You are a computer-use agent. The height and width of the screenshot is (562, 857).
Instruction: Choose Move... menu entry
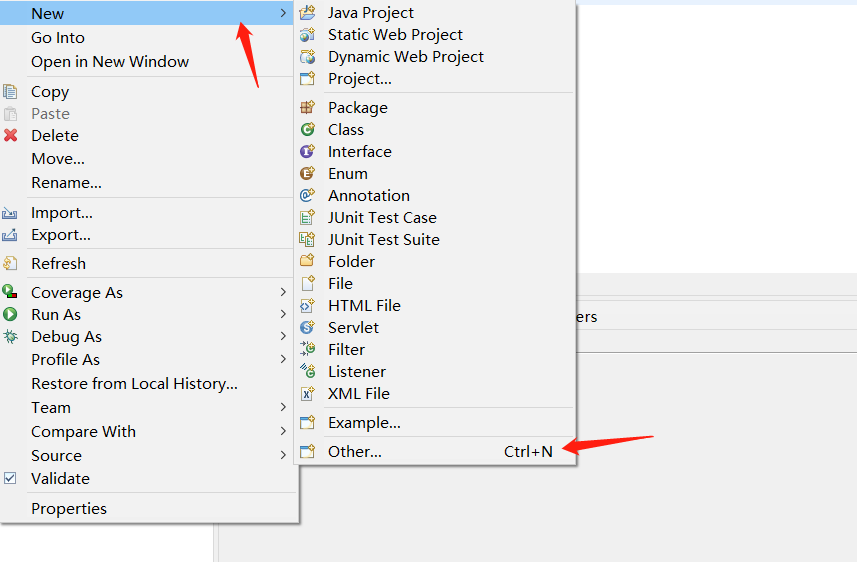point(148,159)
